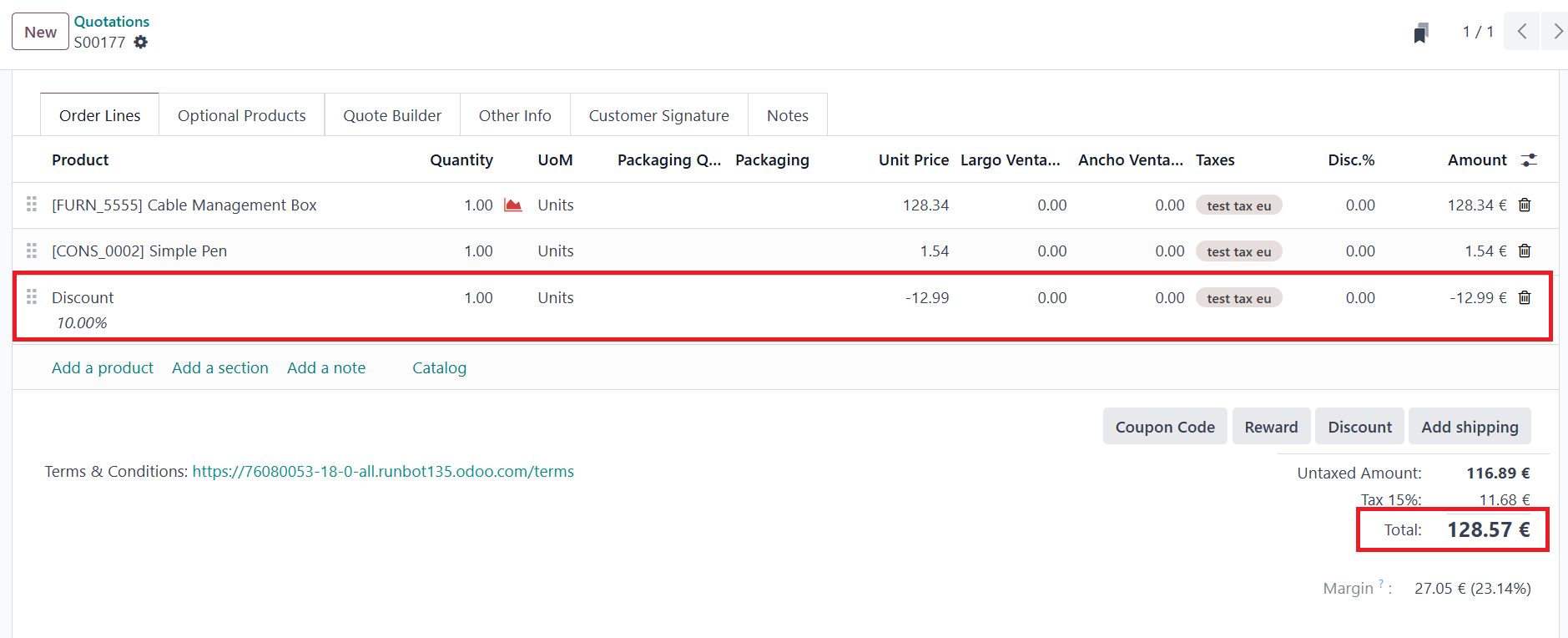Click the Coupon Code button
The height and width of the screenshot is (638, 1568).
coord(1164,427)
